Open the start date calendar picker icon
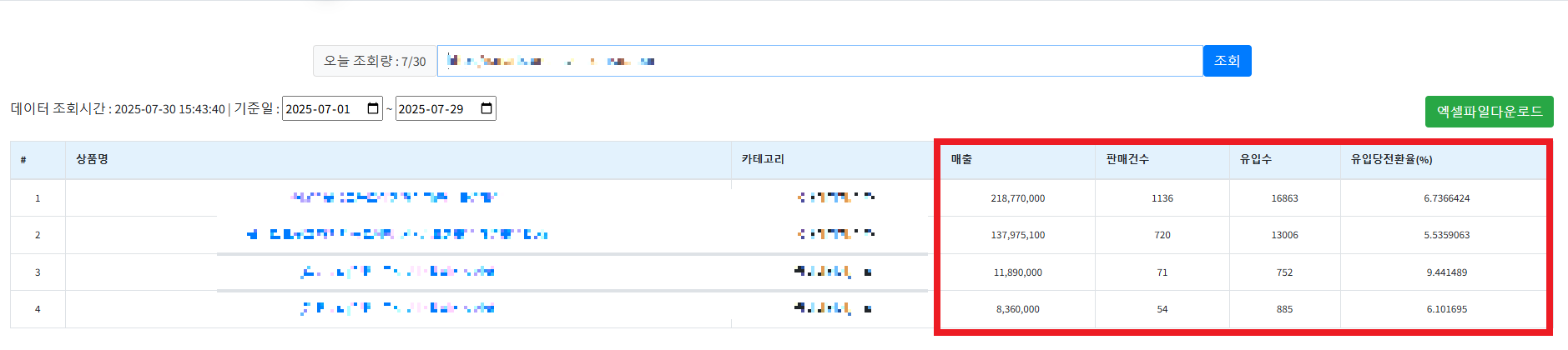1568x350 pixels. (373, 108)
